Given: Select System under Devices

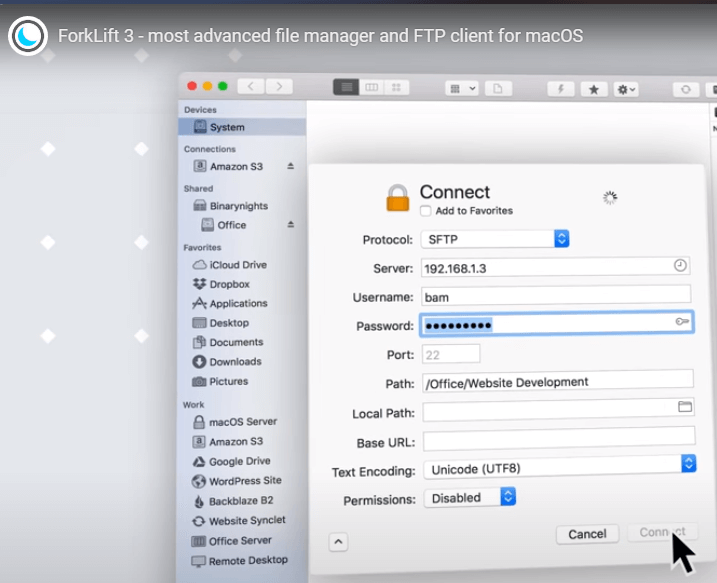Looking at the screenshot, I should 242,127.
